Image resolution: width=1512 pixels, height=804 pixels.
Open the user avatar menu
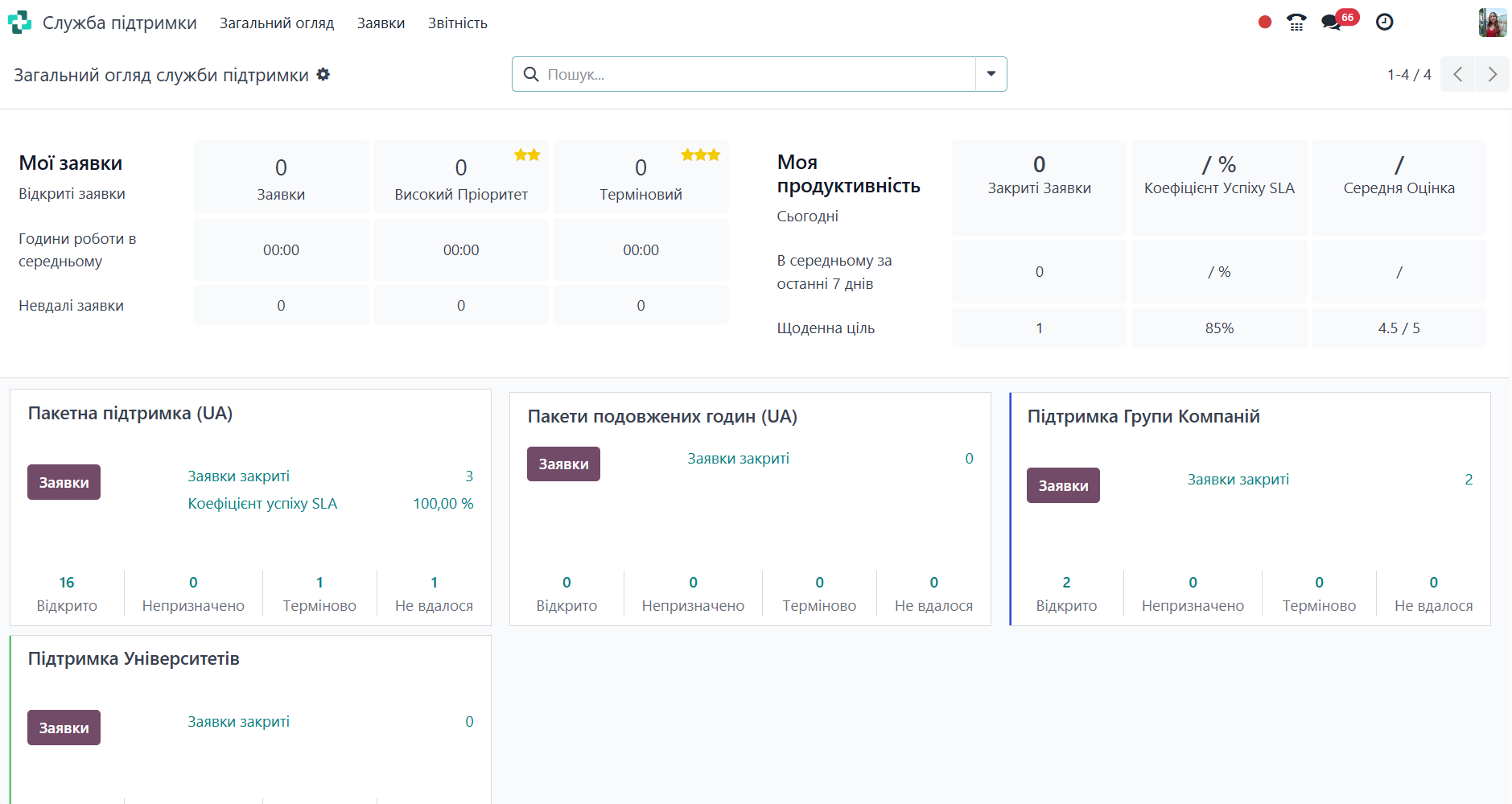[1493, 23]
